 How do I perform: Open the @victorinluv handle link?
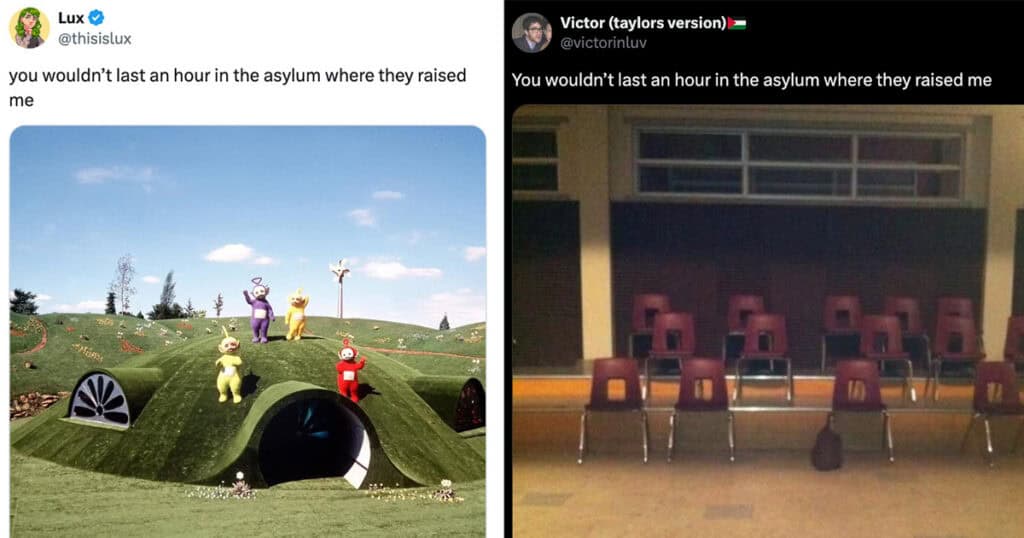(603, 43)
